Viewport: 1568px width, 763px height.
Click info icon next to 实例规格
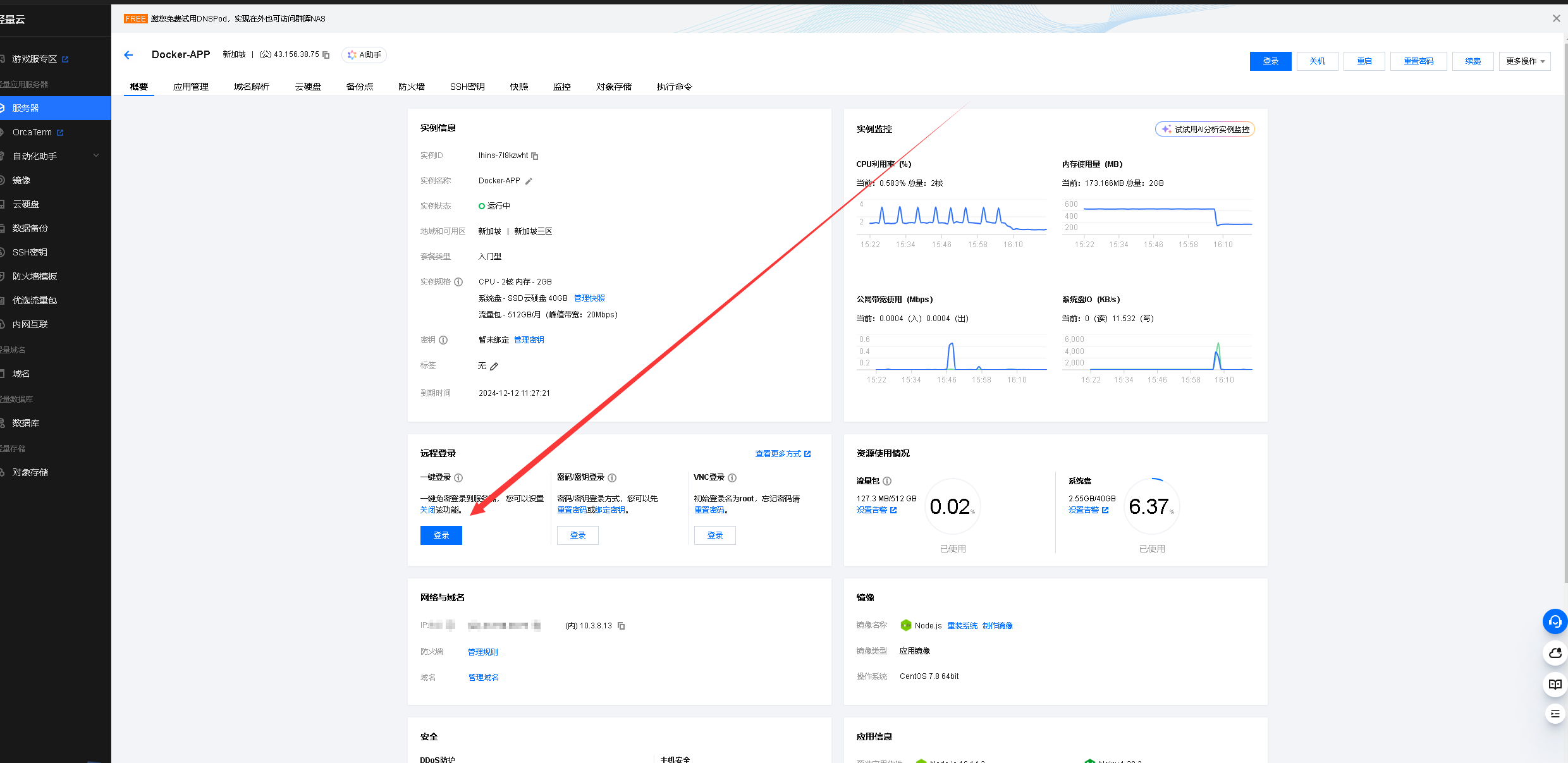click(x=458, y=282)
